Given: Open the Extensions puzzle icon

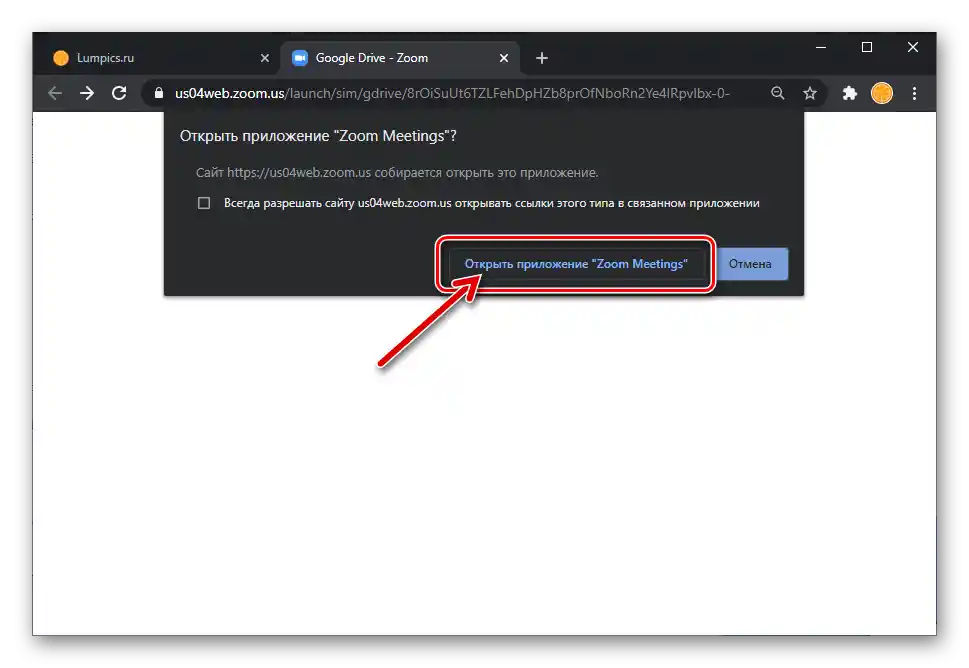Looking at the screenshot, I should (850, 93).
